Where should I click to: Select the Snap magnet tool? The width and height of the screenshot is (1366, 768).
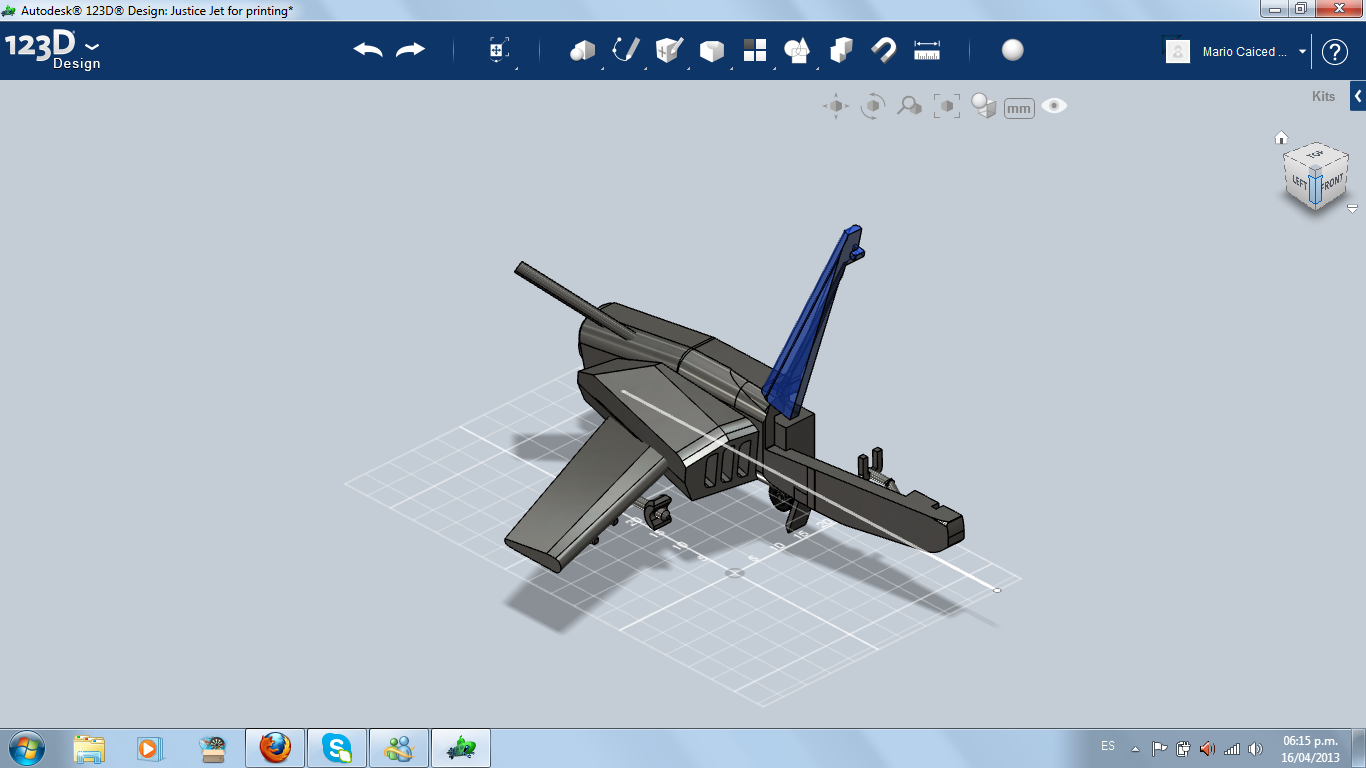tap(884, 50)
